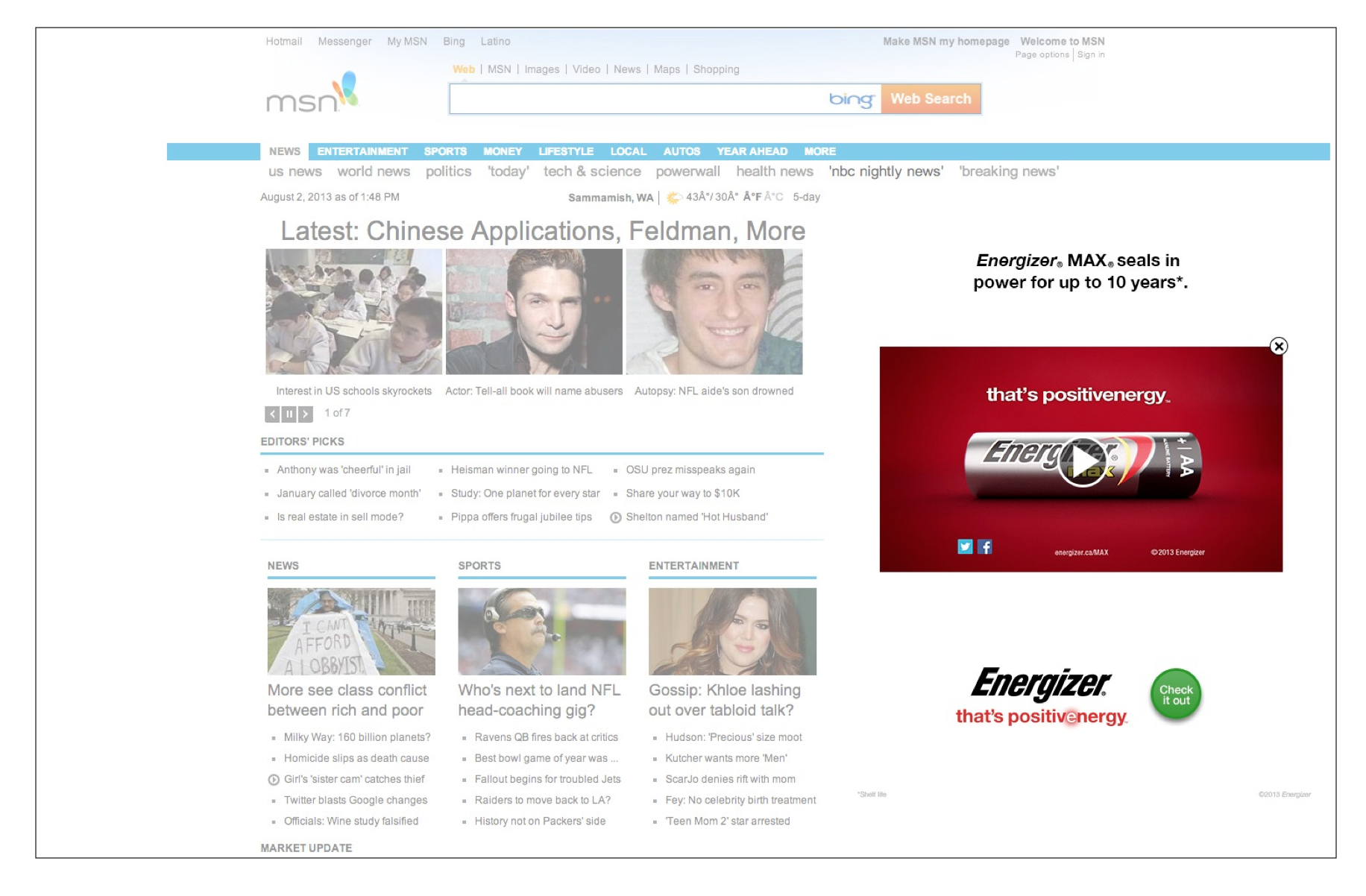Open 'world news' subcategory
The image size is (1366, 896).
374,171
